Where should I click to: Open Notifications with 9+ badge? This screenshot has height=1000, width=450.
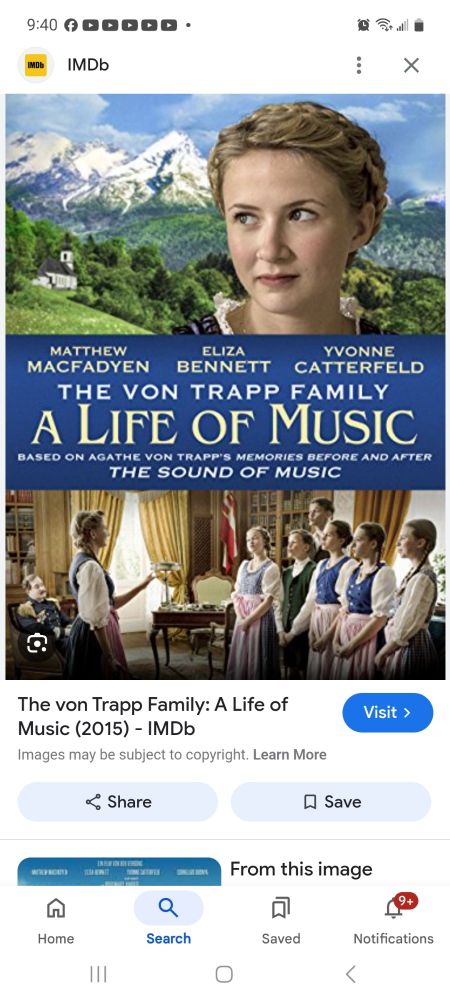click(393, 920)
